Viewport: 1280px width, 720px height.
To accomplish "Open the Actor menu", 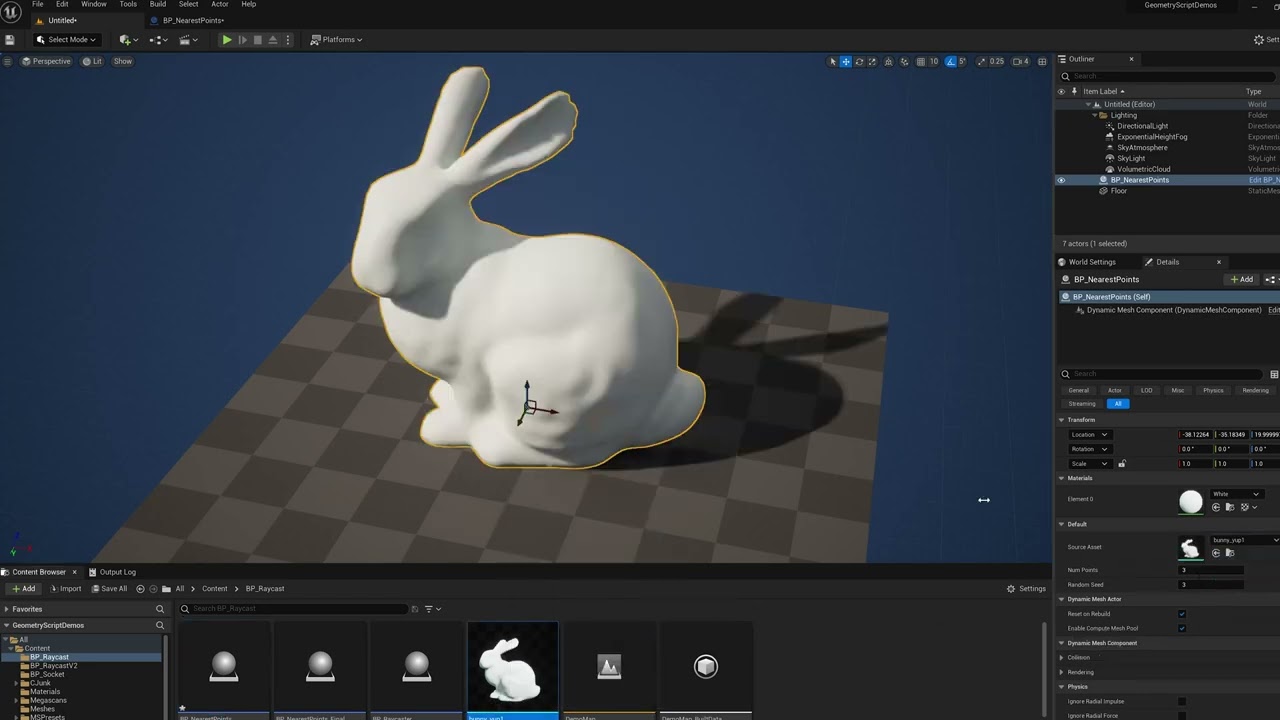I will point(220,4).
